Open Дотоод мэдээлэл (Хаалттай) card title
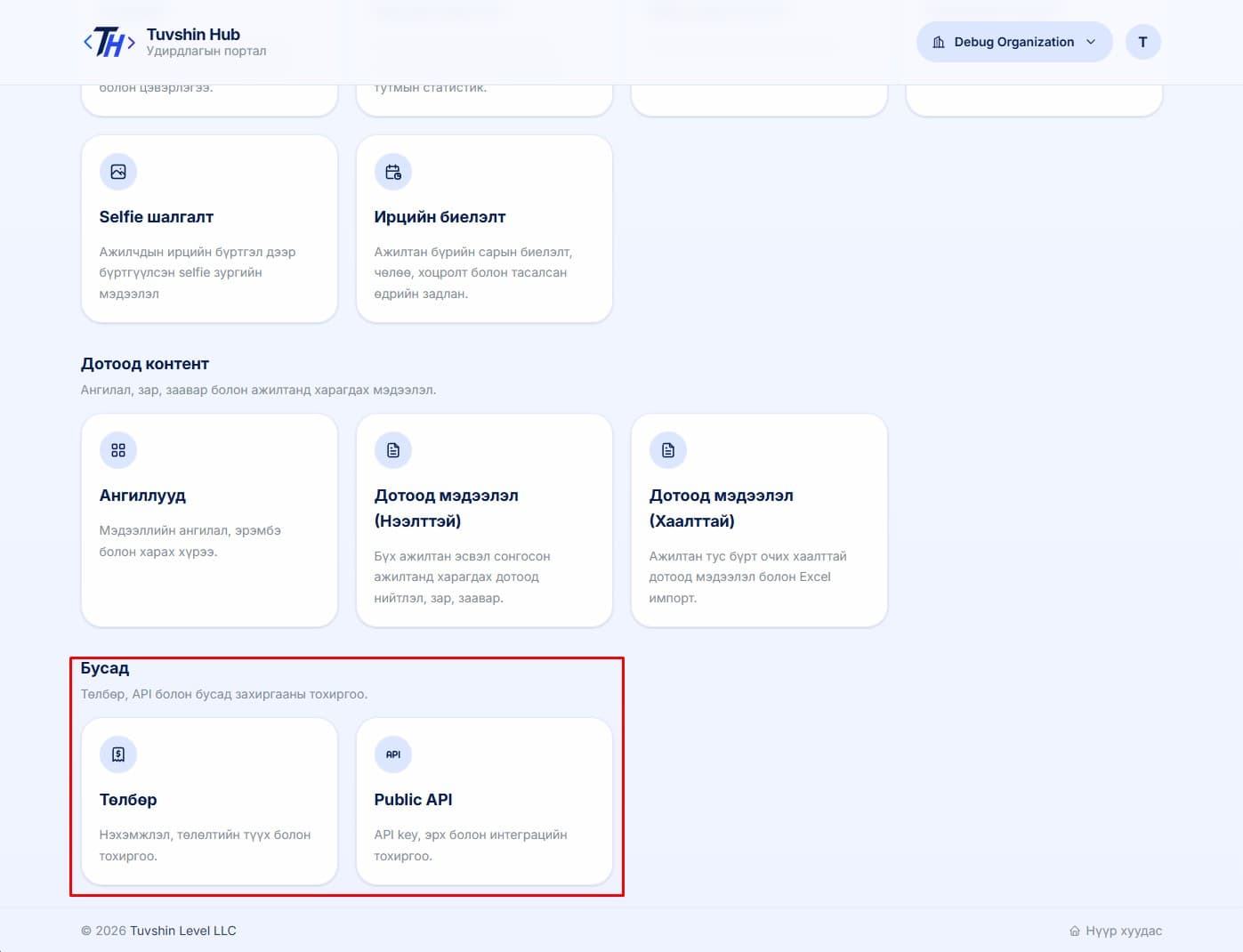 coord(721,508)
